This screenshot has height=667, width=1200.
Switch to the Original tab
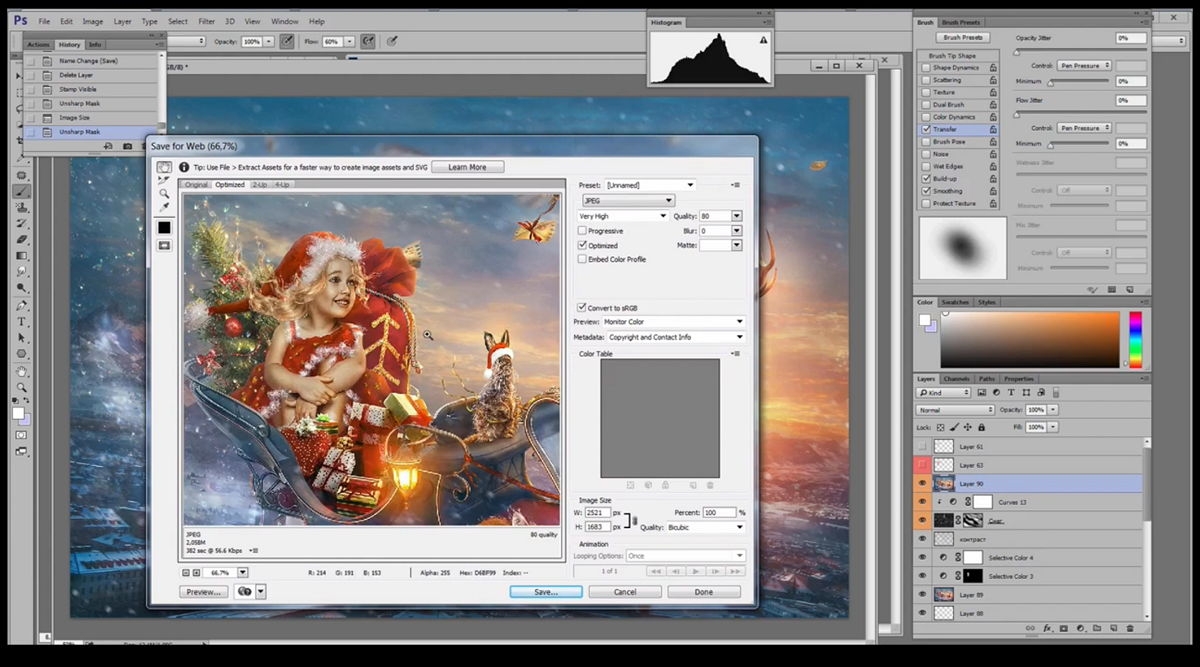pos(196,184)
